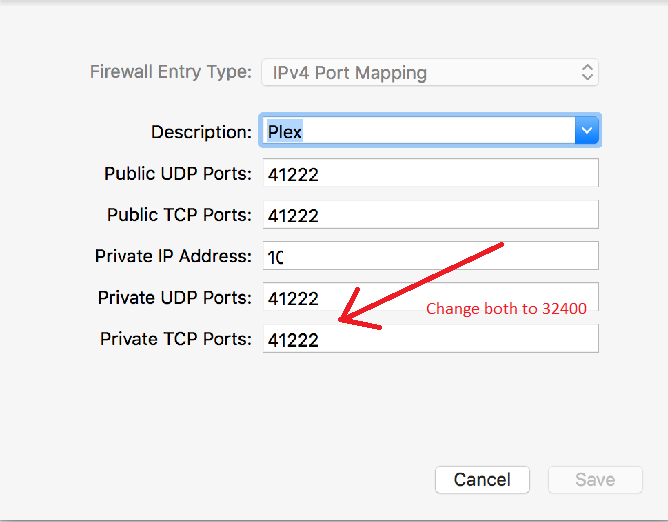Click the "Public UDP Ports:" label
The image size is (668, 522).
pyautogui.click(x=178, y=174)
